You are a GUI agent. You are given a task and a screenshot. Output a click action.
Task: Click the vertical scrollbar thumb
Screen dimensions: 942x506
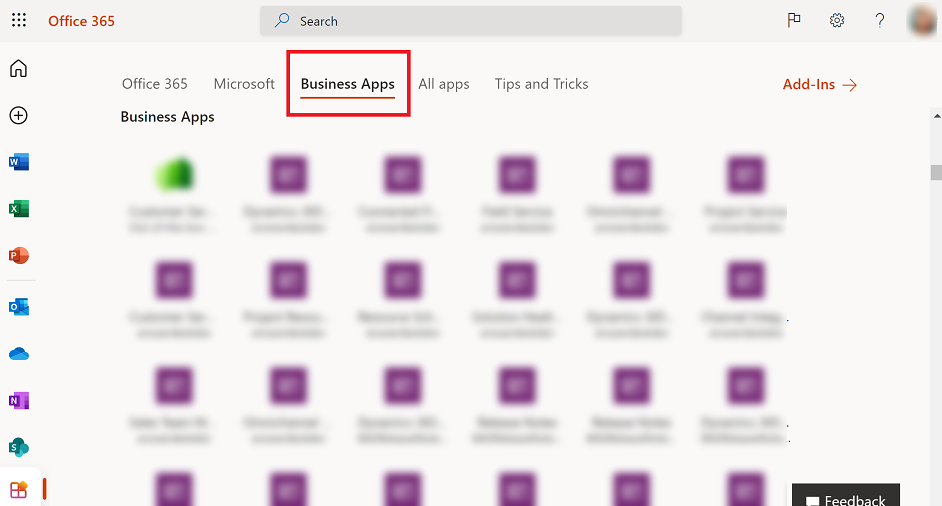[936, 172]
